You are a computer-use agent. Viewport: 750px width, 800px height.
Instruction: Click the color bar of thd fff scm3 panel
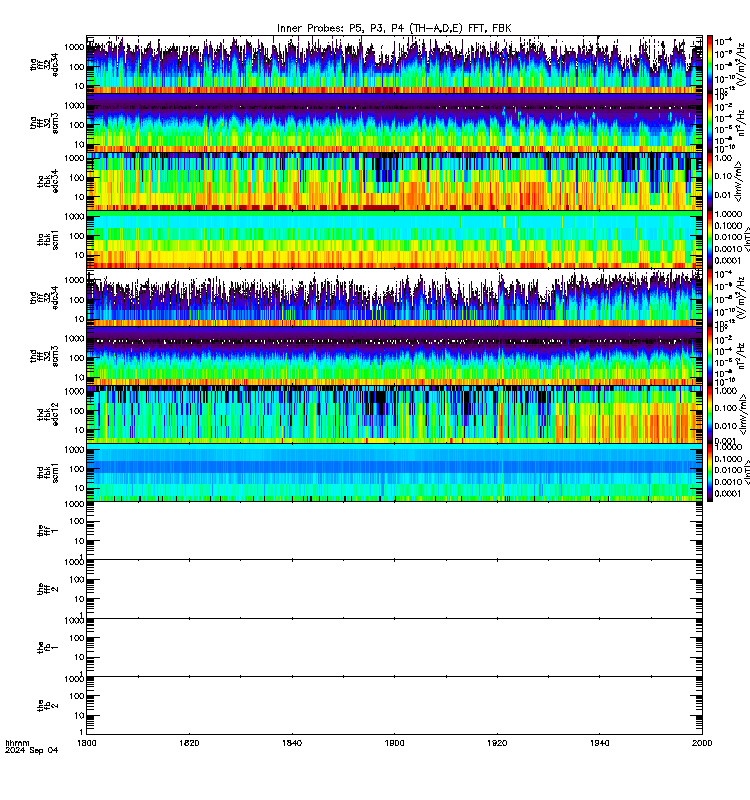click(710, 356)
